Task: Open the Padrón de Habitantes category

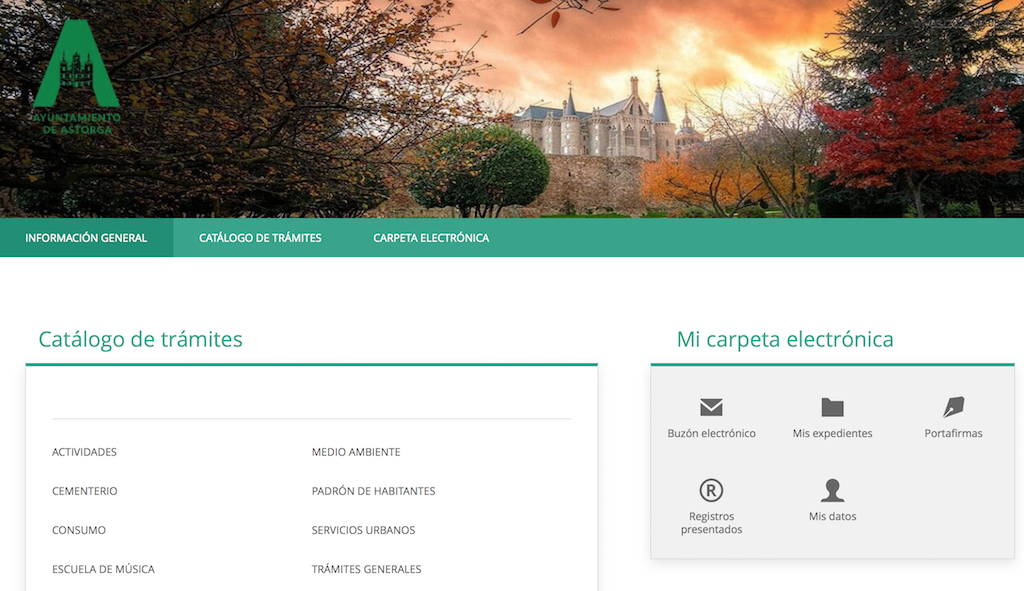Action: pos(374,491)
